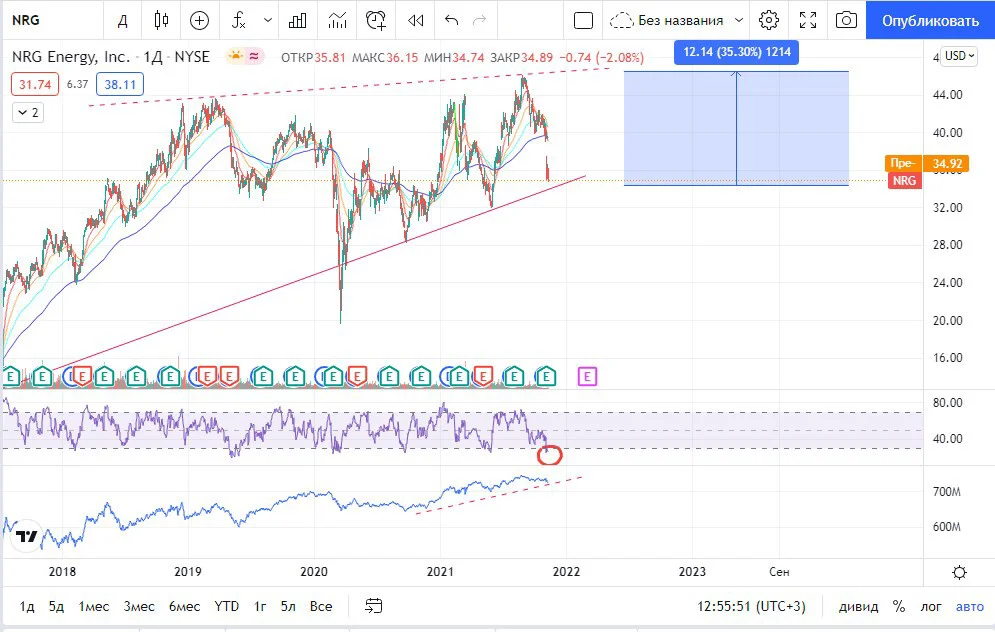
Task: Open the purple upcoming earnings E marker
Action: 587,376
